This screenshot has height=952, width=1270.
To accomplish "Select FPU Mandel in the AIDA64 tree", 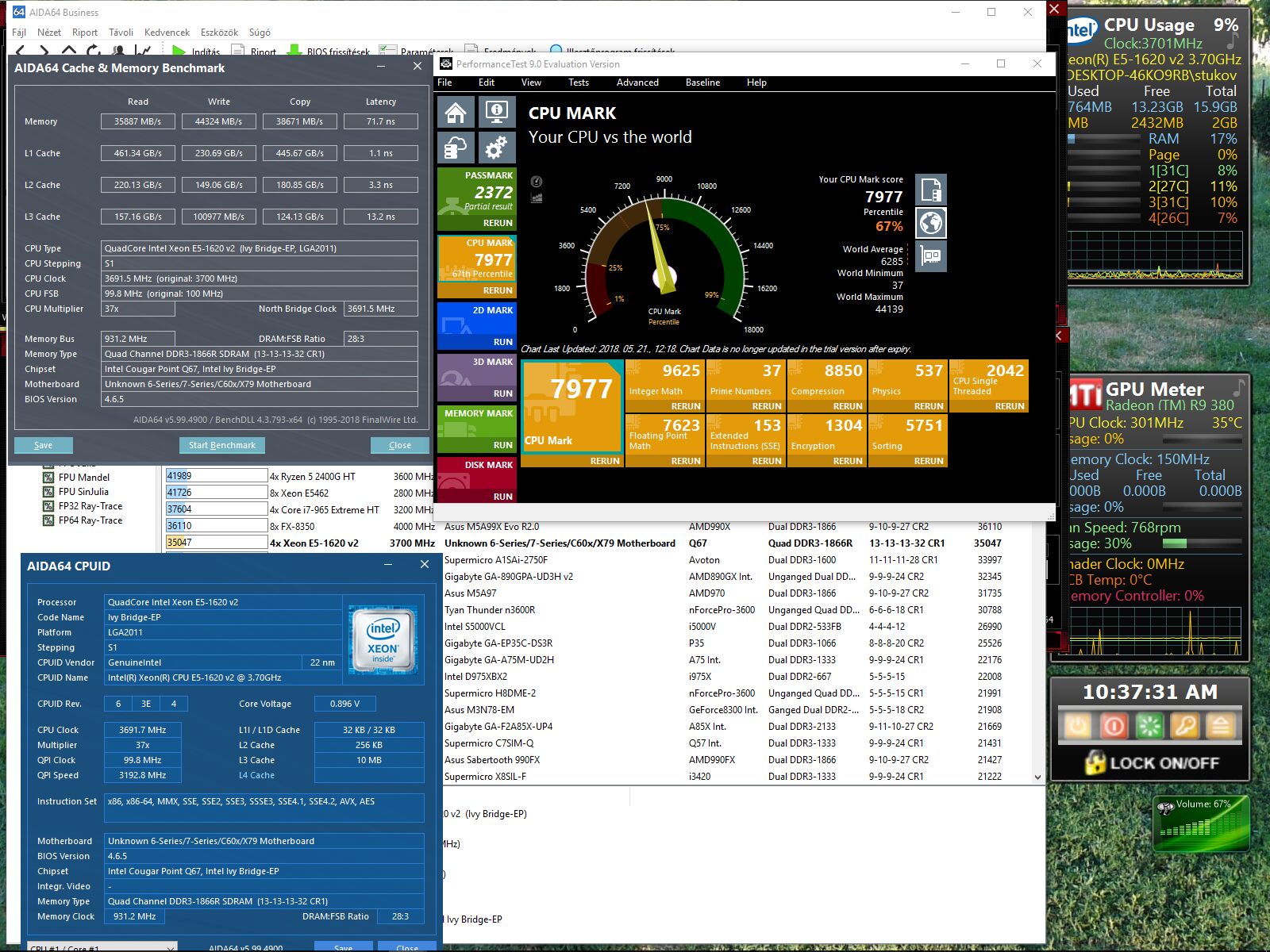I will [84, 478].
